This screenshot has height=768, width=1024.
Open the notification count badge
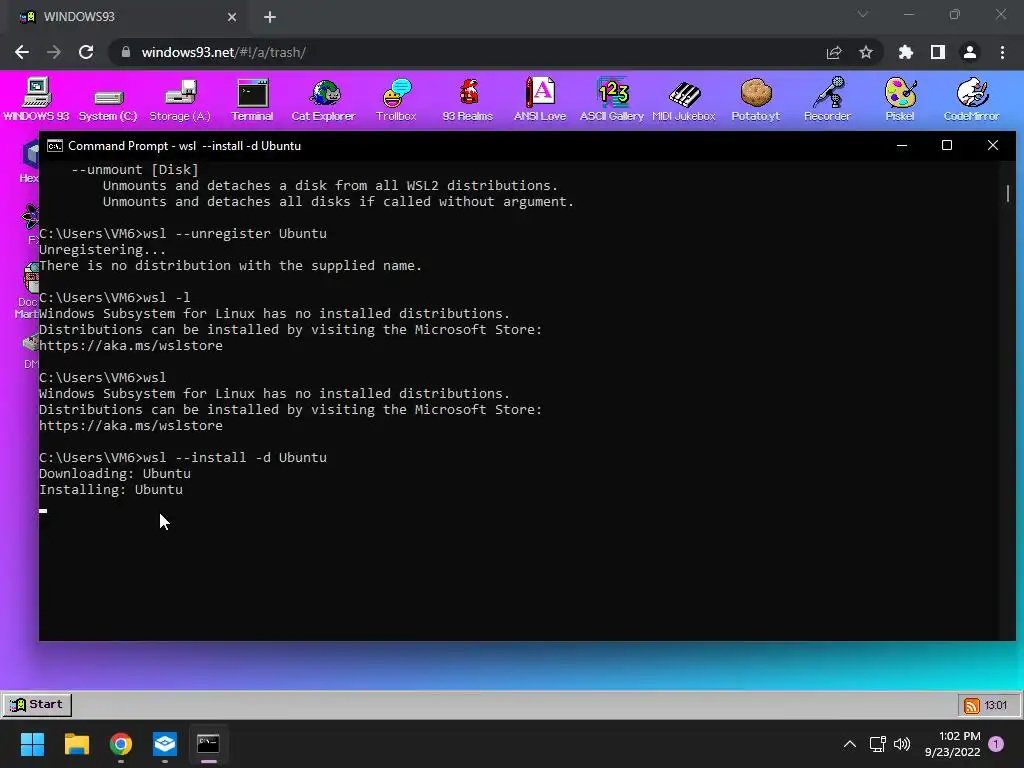pyautogui.click(x=996, y=744)
